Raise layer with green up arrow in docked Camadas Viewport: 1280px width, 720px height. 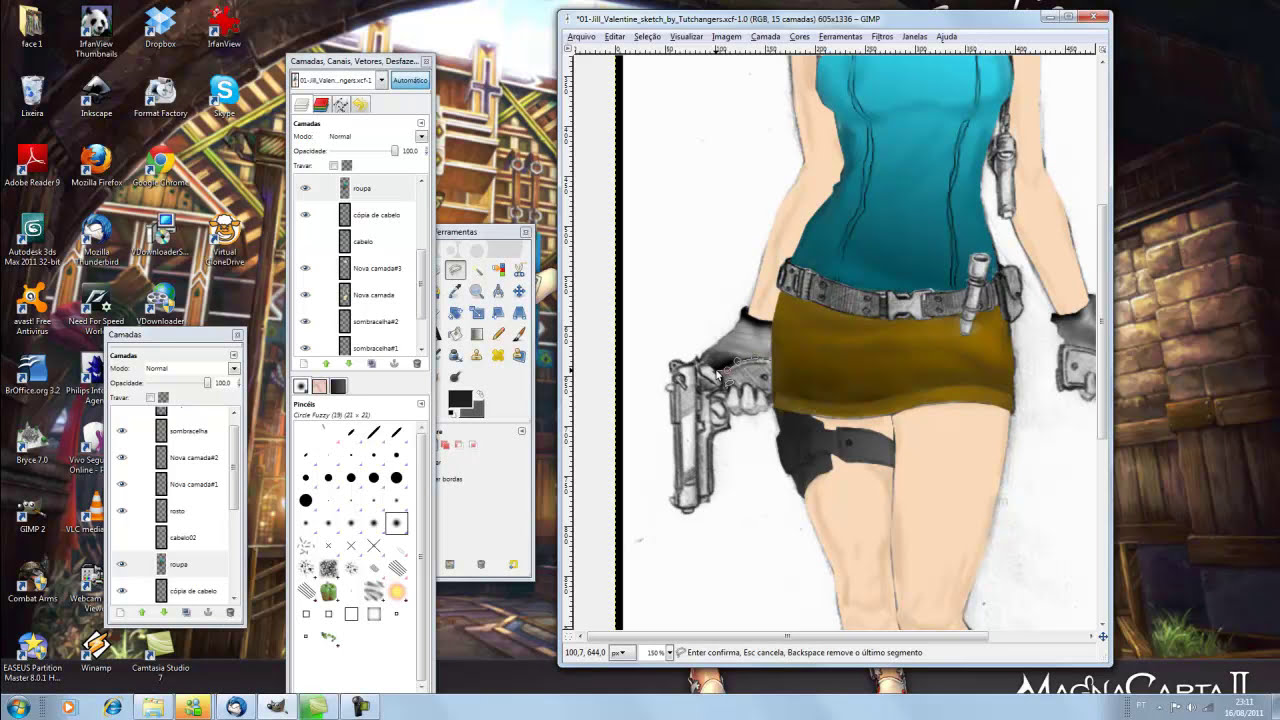point(326,364)
